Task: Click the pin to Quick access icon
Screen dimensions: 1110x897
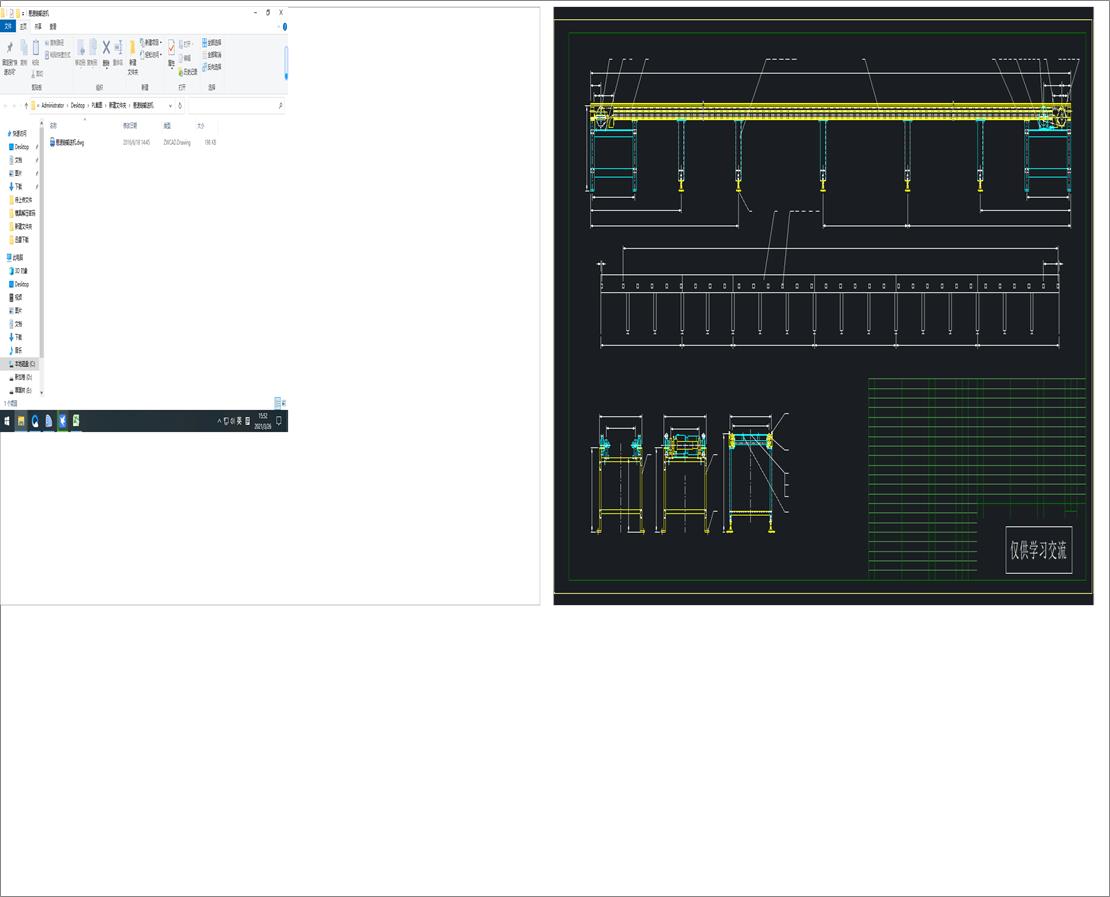Action: click(10, 48)
